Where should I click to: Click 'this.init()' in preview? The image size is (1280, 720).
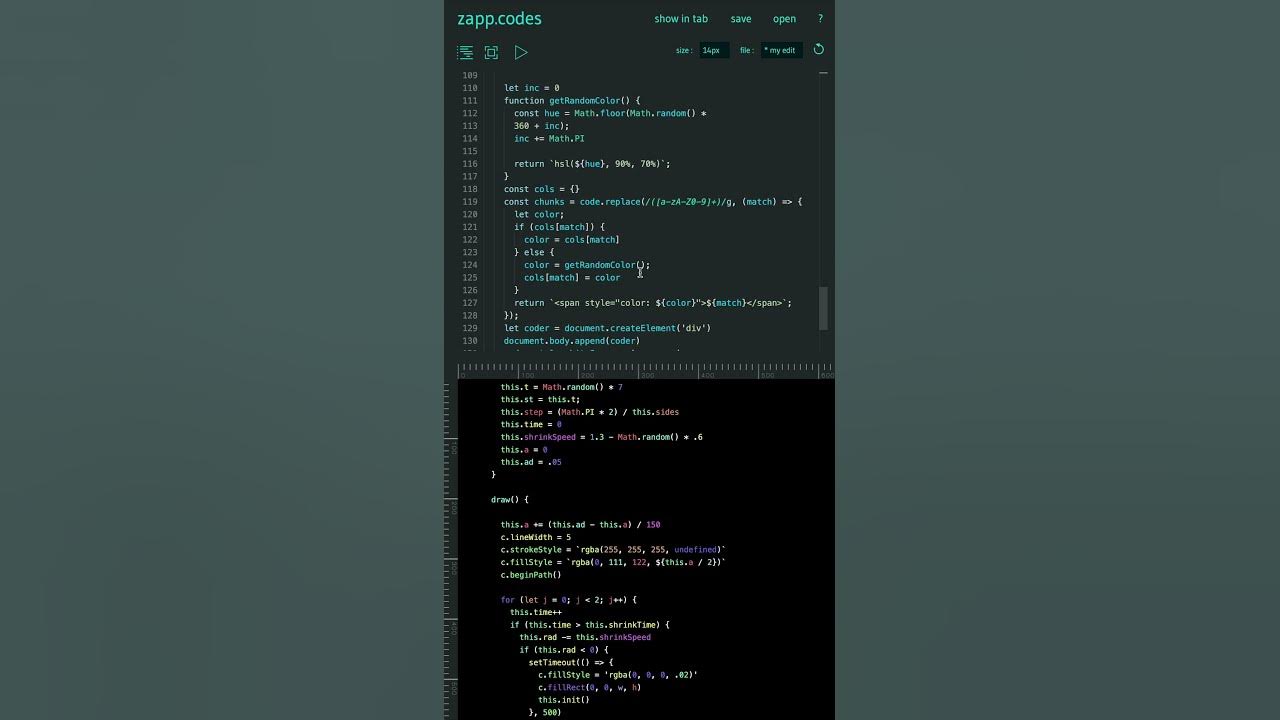coord(564,700)
